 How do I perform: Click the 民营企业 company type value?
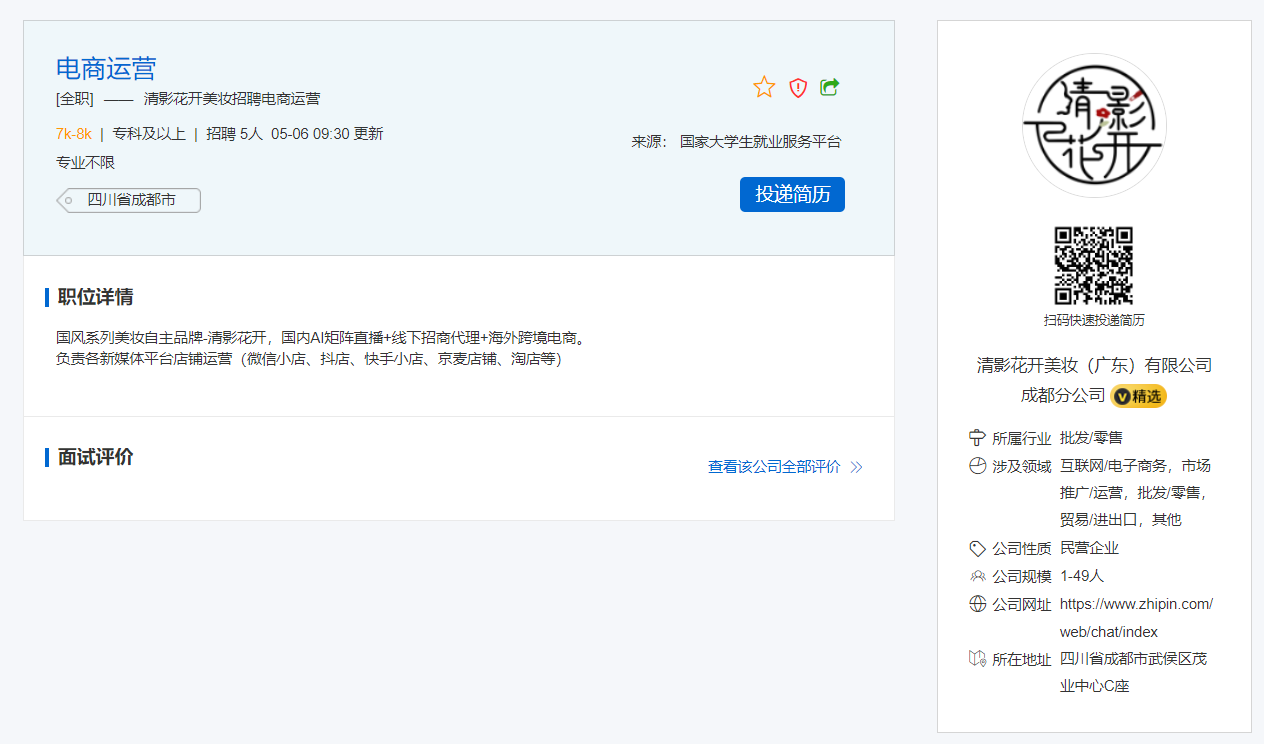pyautogui.click(x=1089, y=548)
